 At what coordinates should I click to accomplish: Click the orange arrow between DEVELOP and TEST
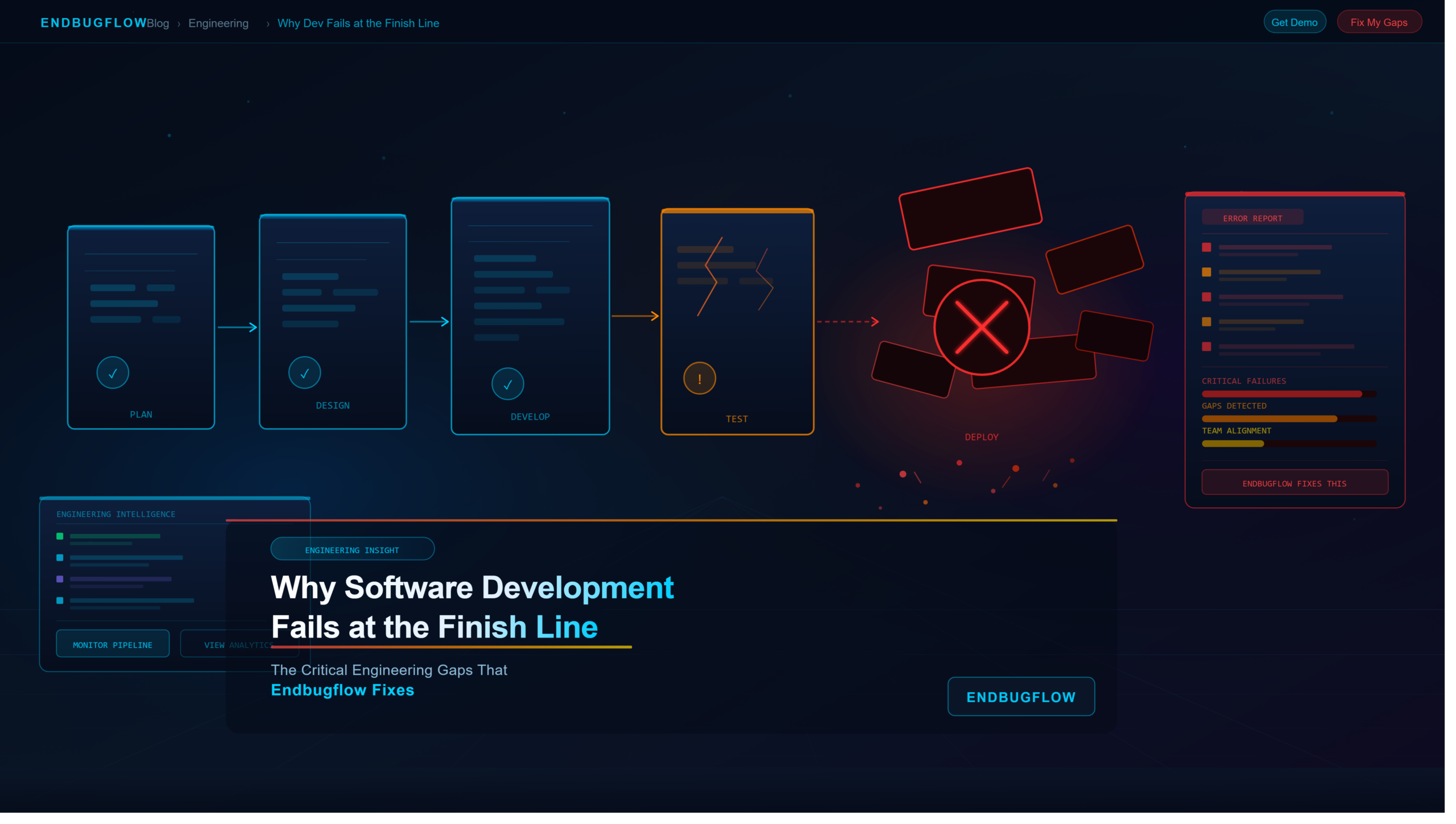tap(635, 316)
